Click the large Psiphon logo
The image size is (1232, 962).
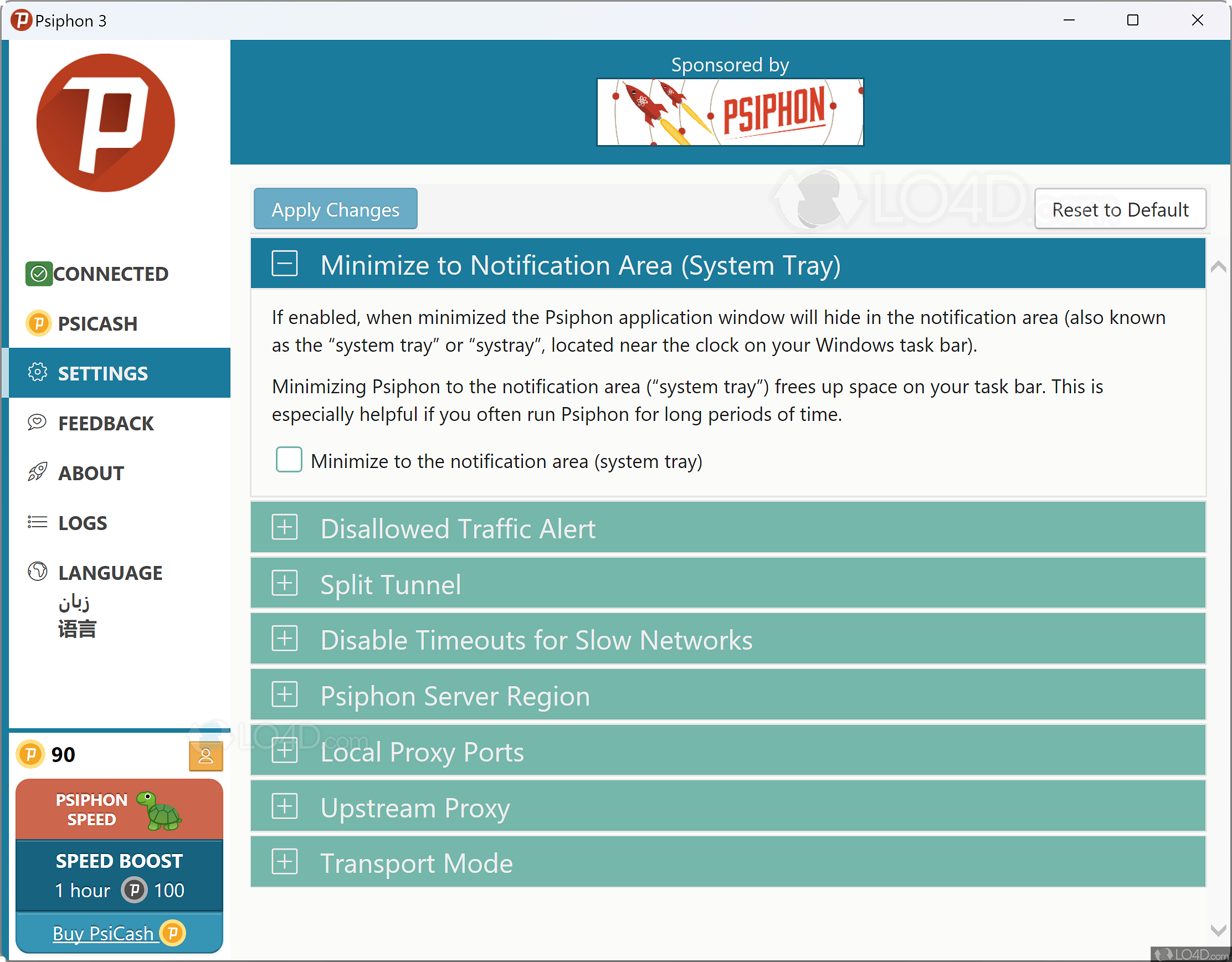105,123
